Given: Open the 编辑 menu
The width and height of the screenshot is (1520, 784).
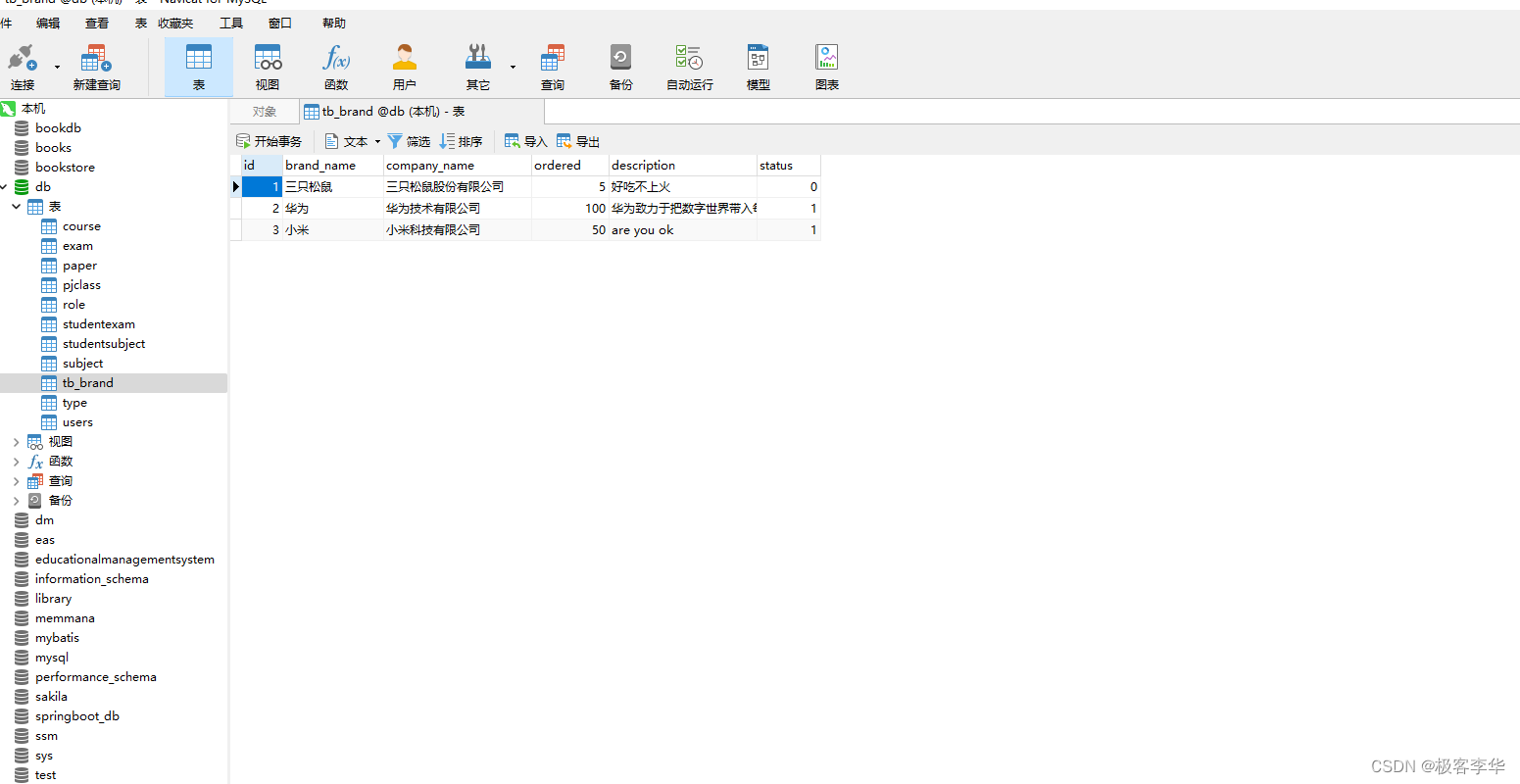Looking at the screenshot, I should point(48,24).
